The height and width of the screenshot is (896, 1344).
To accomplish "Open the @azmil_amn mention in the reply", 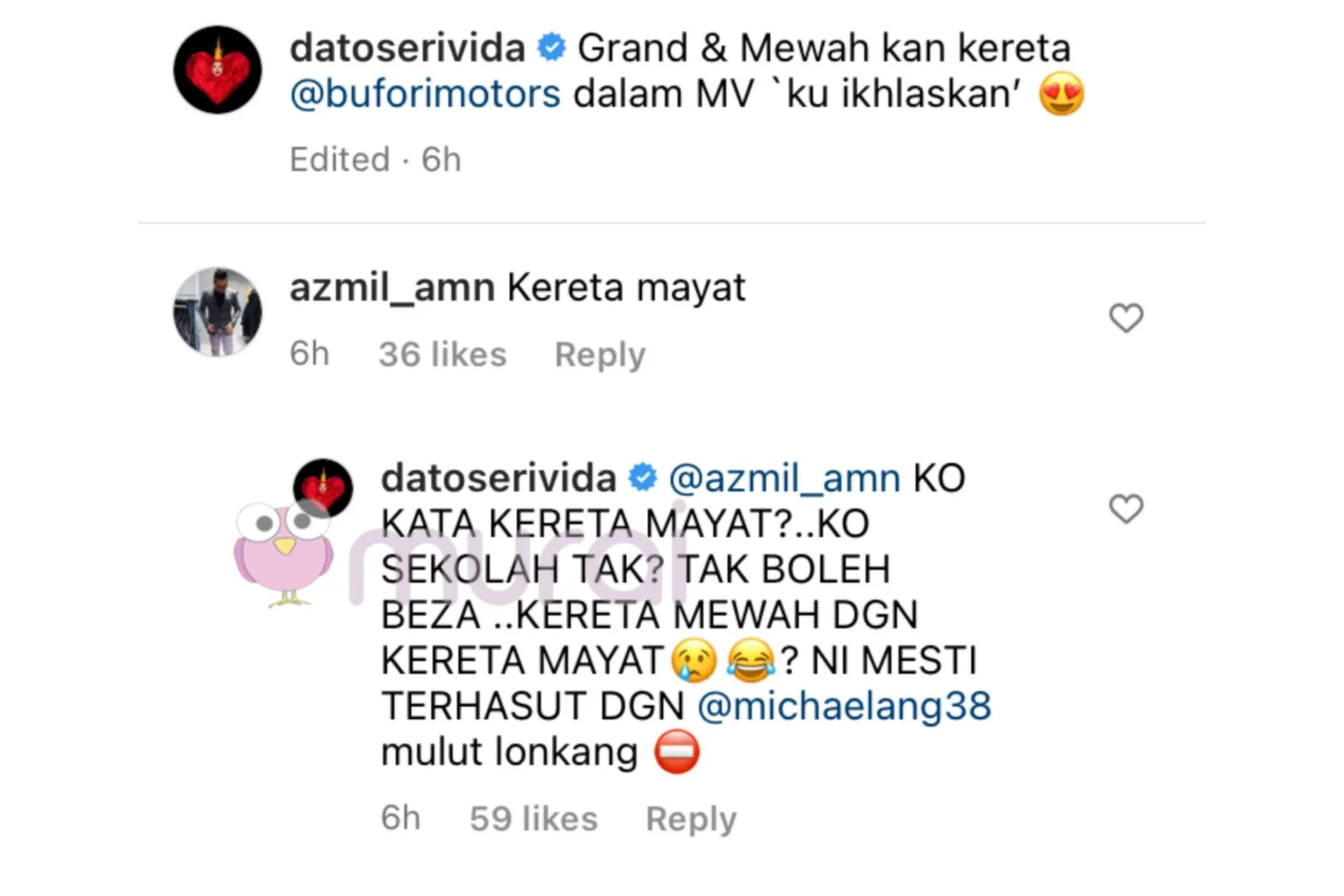I will 785,479.
